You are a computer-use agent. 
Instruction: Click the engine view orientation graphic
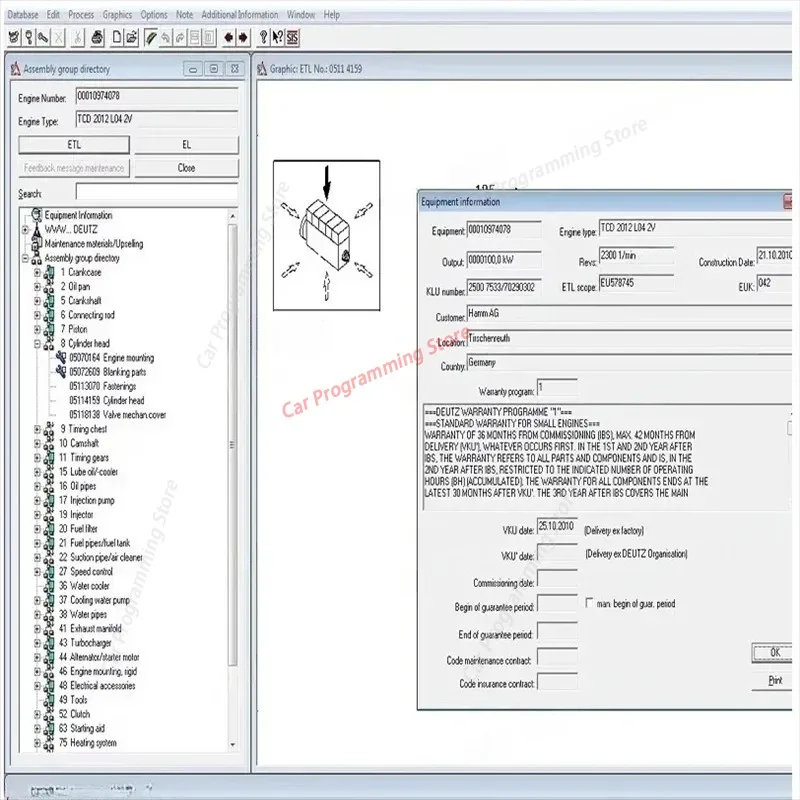(x=327, y=235)
